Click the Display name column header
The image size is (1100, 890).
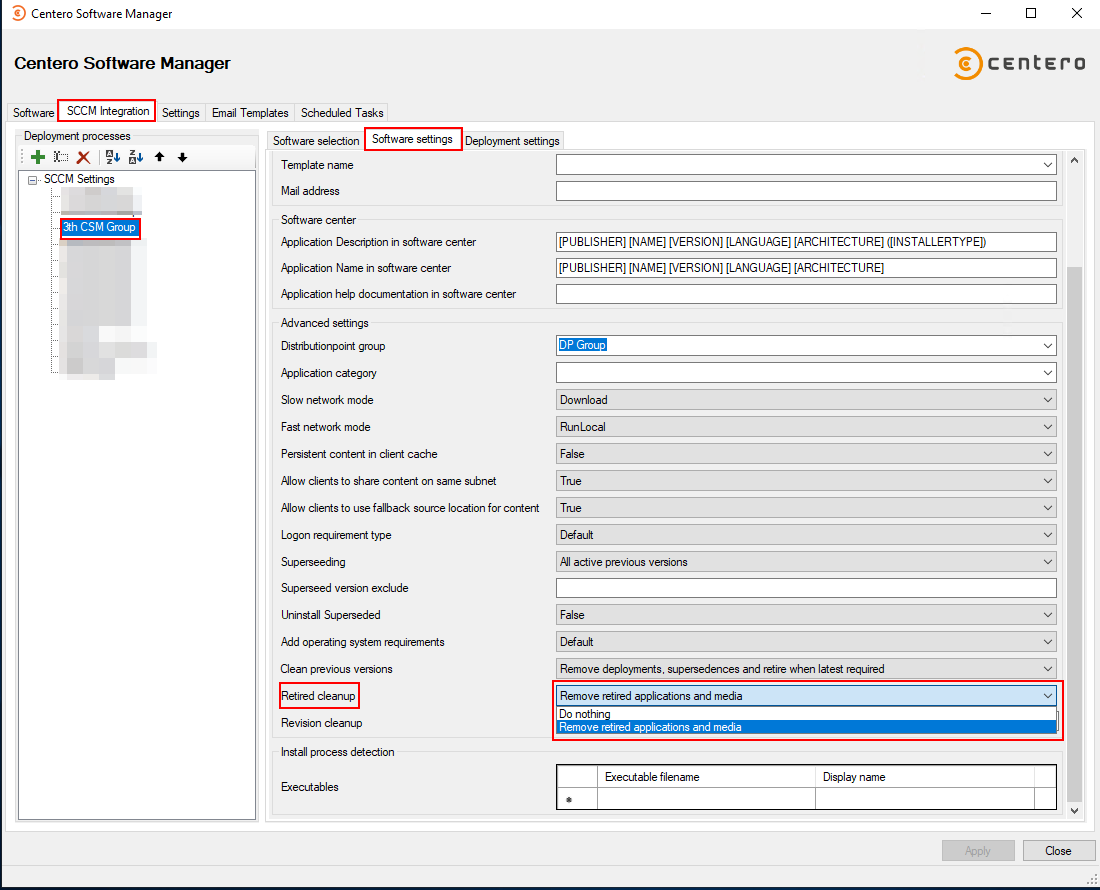click(x=925, y=777)
